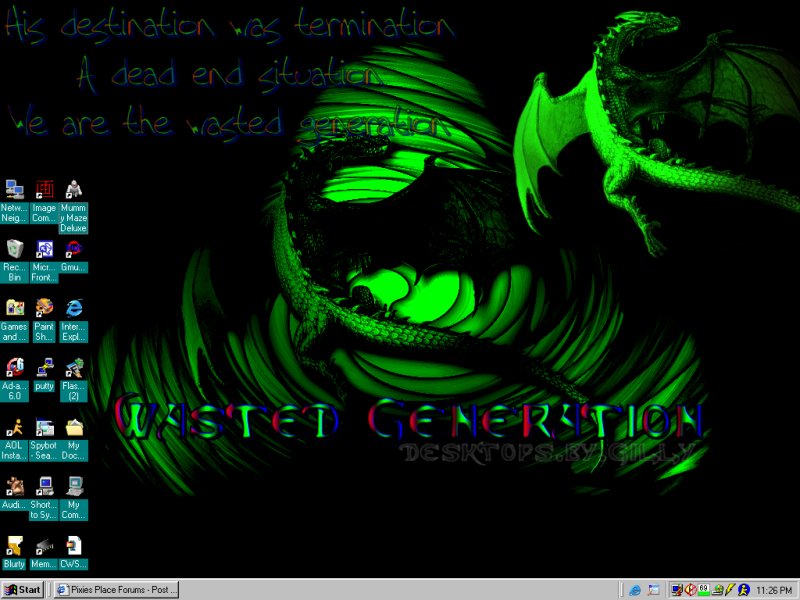The width and height of the screenshot is (800, 600).
Task: Open the Games folder icon on the desktop
Action: [x=15, y=307]
